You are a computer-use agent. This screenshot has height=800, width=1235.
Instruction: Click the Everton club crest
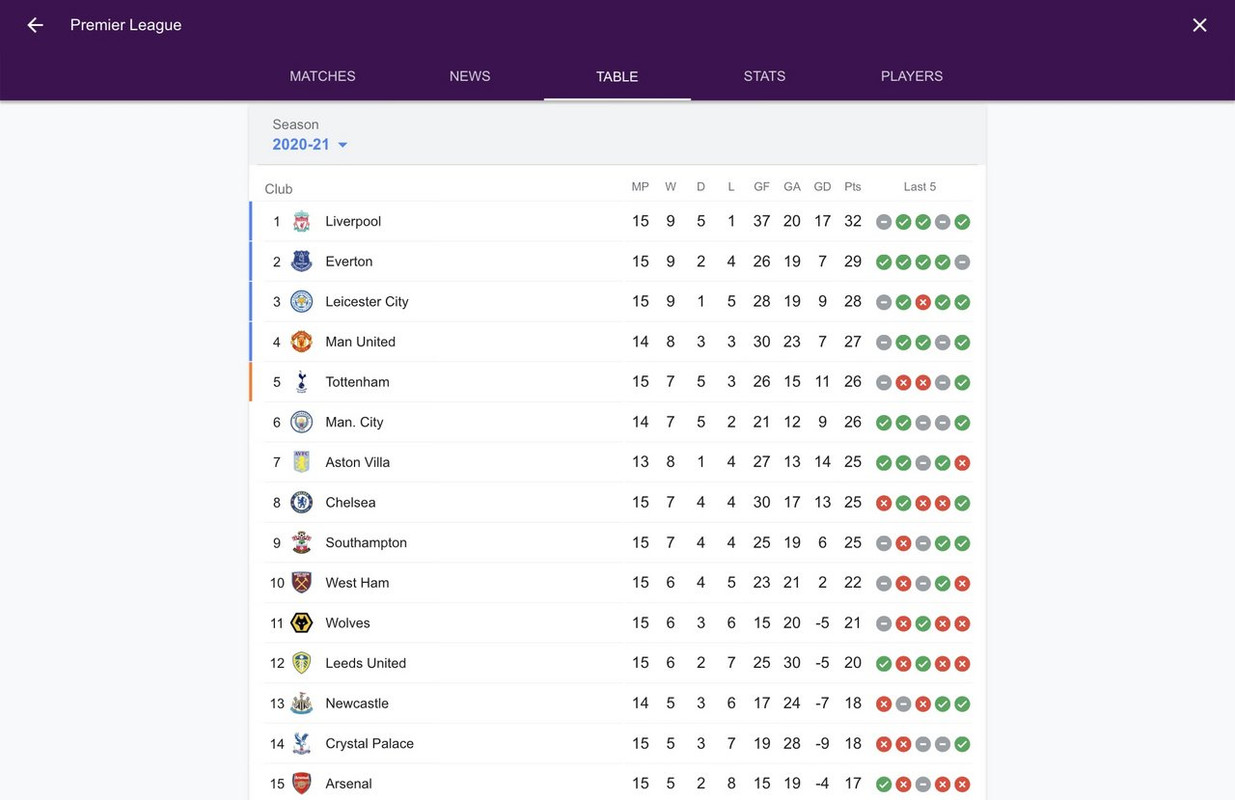click(x=301, y=262)
